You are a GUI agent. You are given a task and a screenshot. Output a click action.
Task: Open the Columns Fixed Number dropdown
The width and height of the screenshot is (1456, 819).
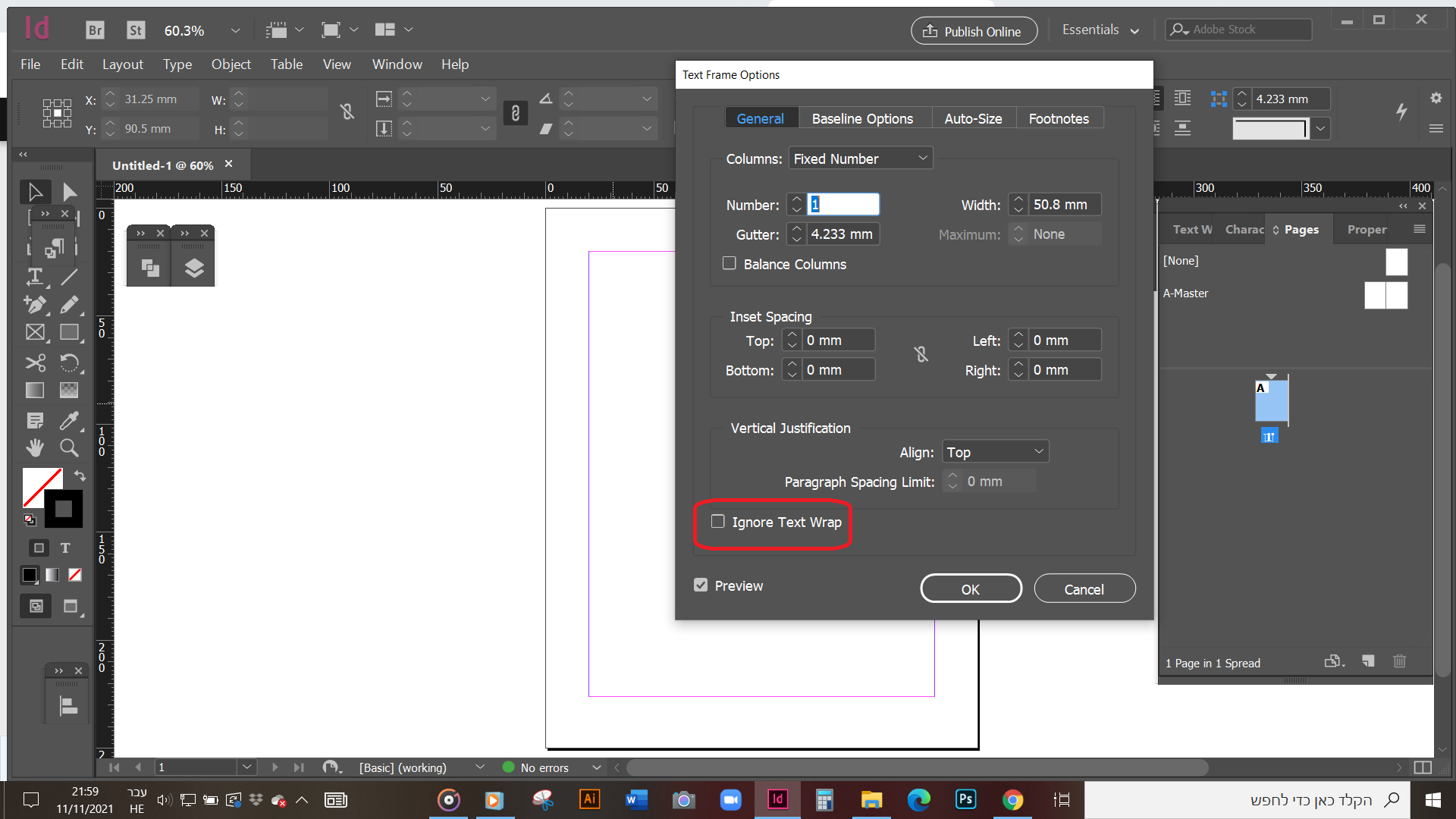(x=860, y=158)
